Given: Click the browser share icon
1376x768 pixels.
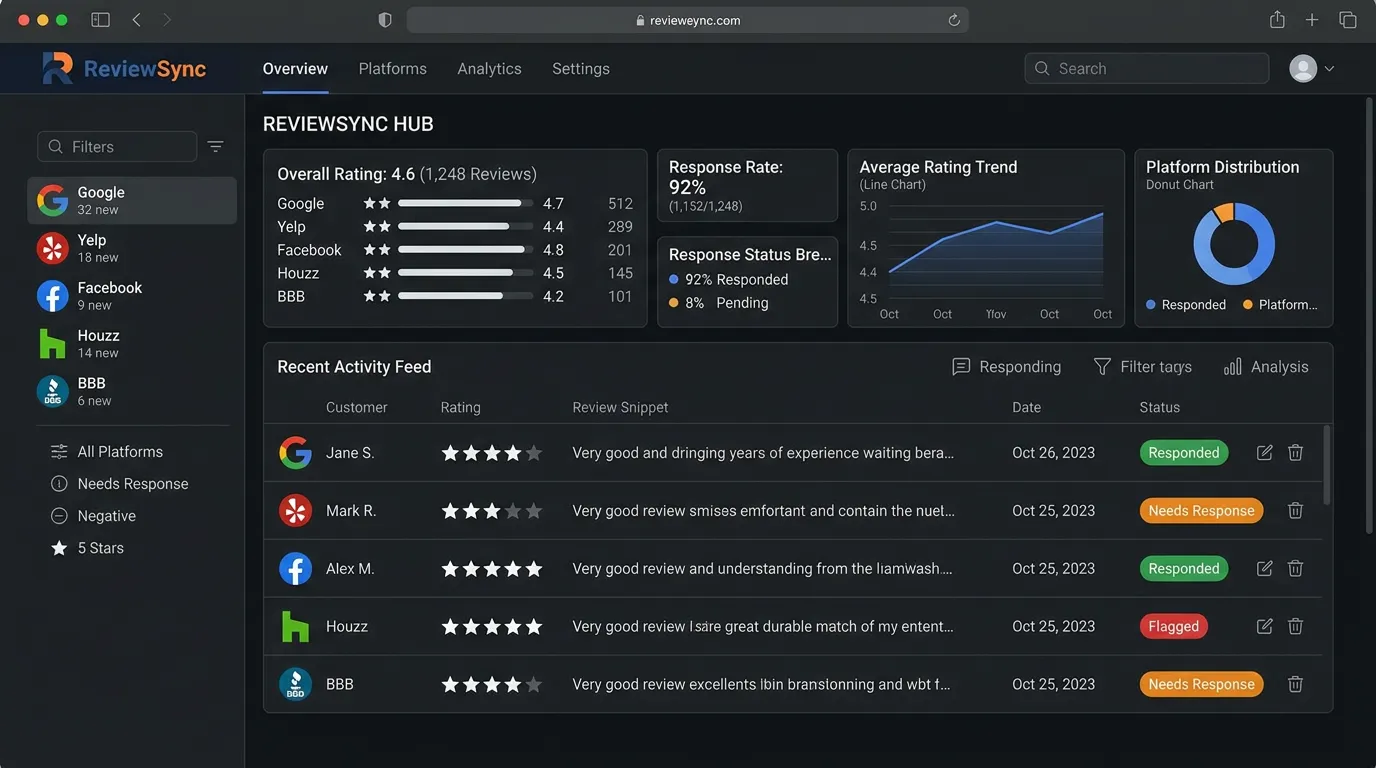Looking at the screenshot, I should click(1277, 20).
